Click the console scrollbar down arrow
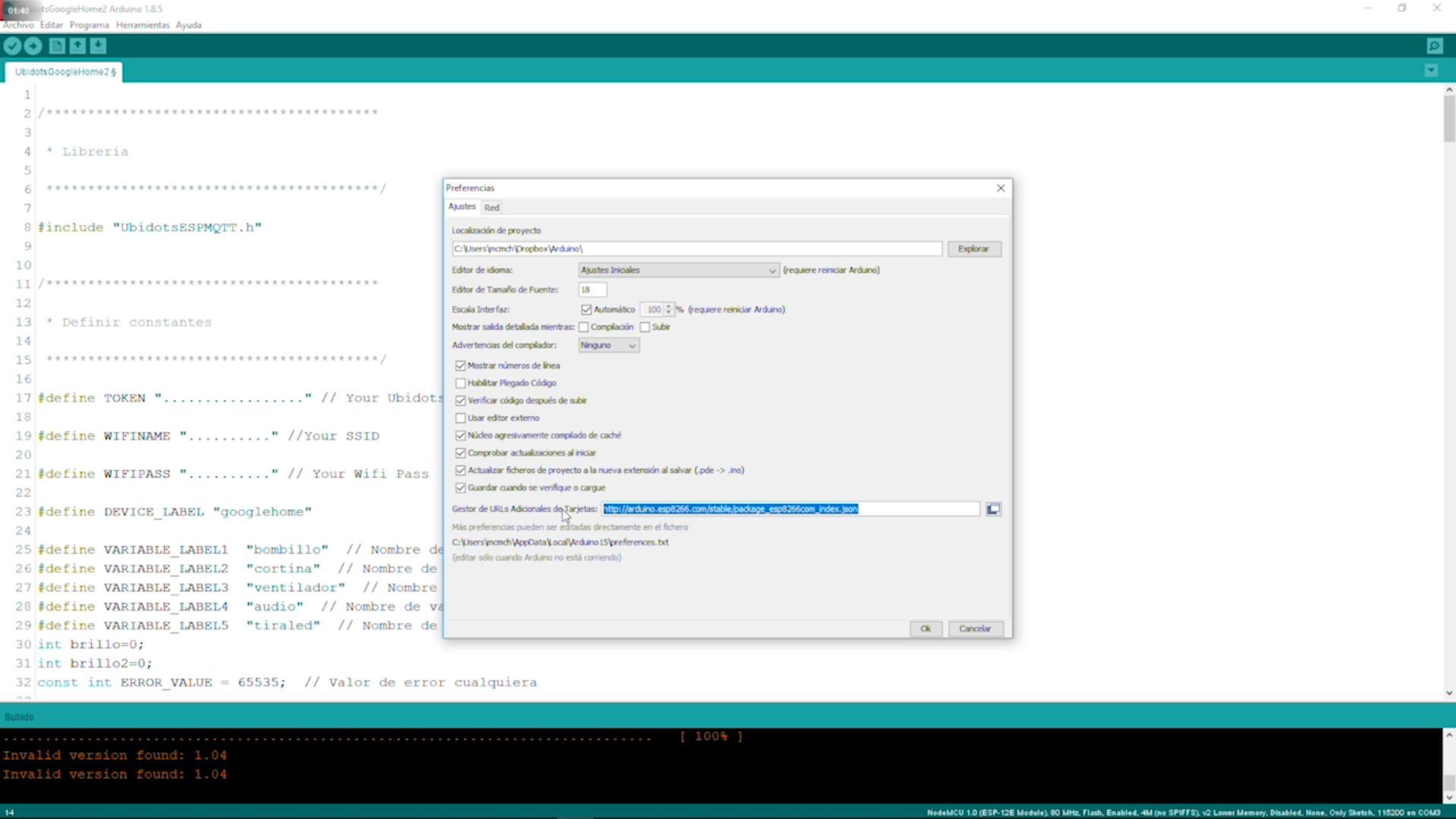The image size is (1456, 819). (1449, 798)
